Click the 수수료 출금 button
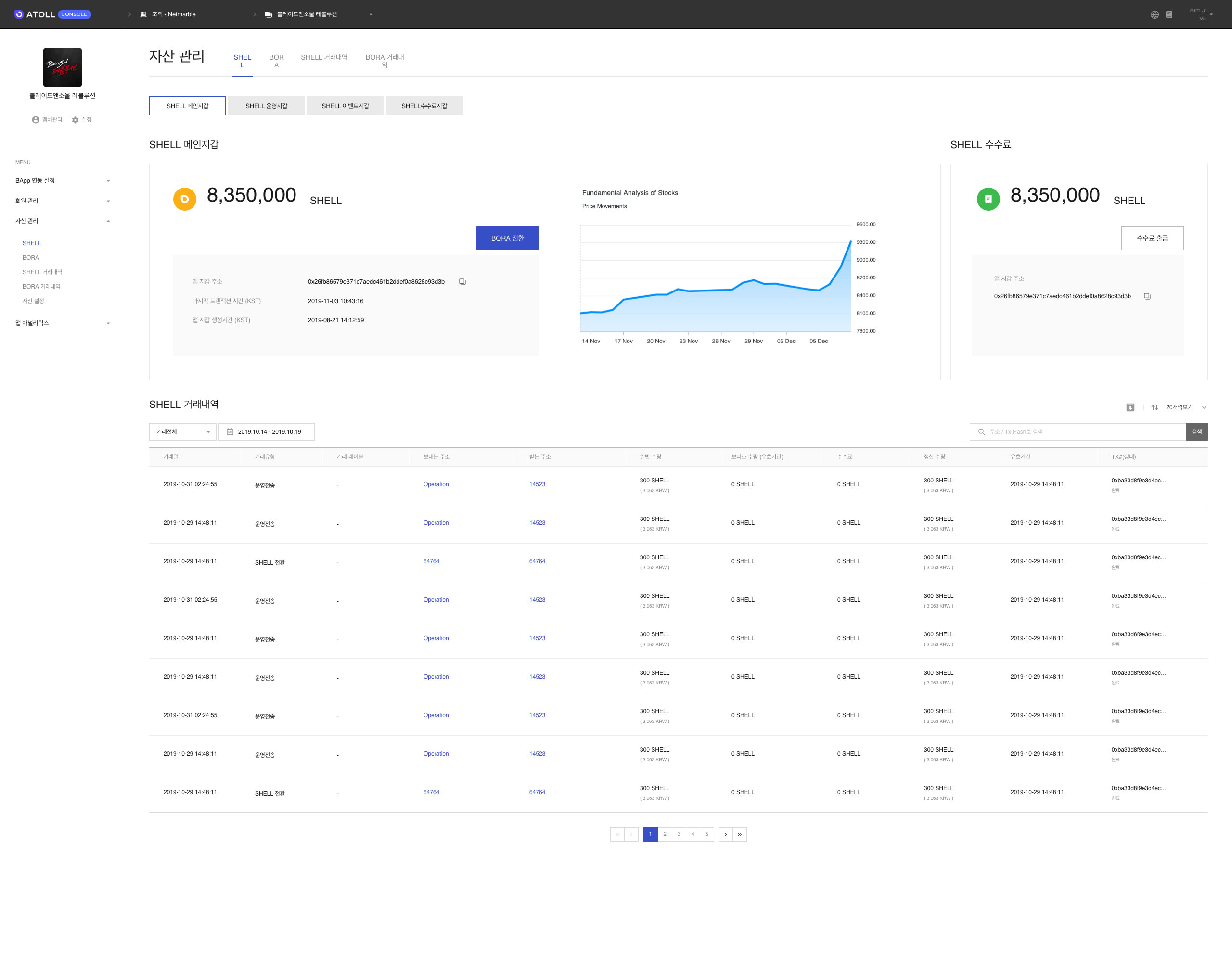This screenshot has width=1232, height=962. coord(1152,238)
